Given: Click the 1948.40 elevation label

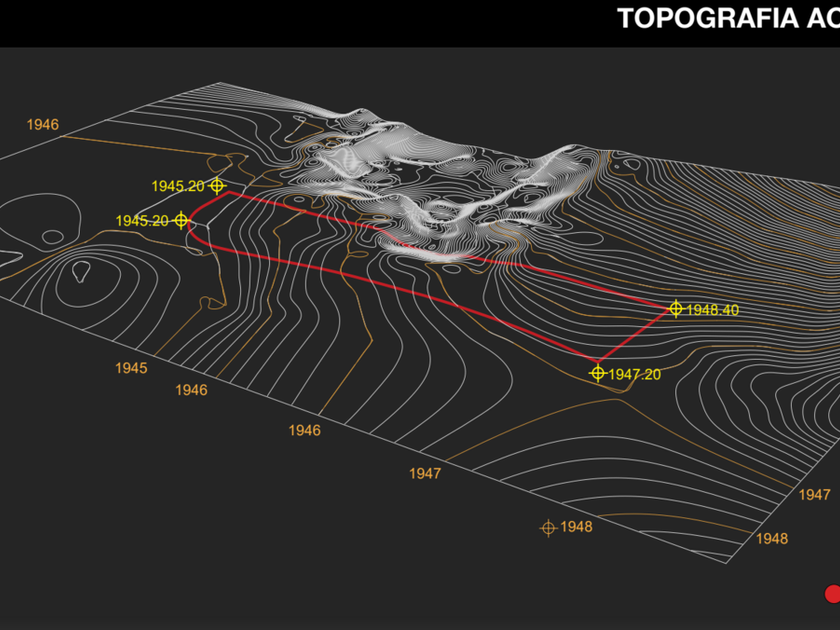Looking at the screenshot, I should tap(712, 310).
